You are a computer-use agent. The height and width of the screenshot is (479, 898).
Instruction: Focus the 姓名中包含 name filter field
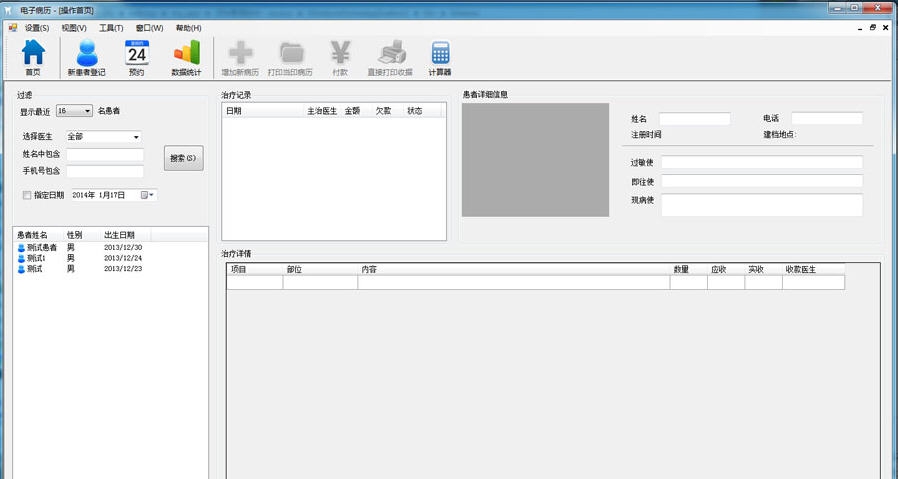pos(105,154)
